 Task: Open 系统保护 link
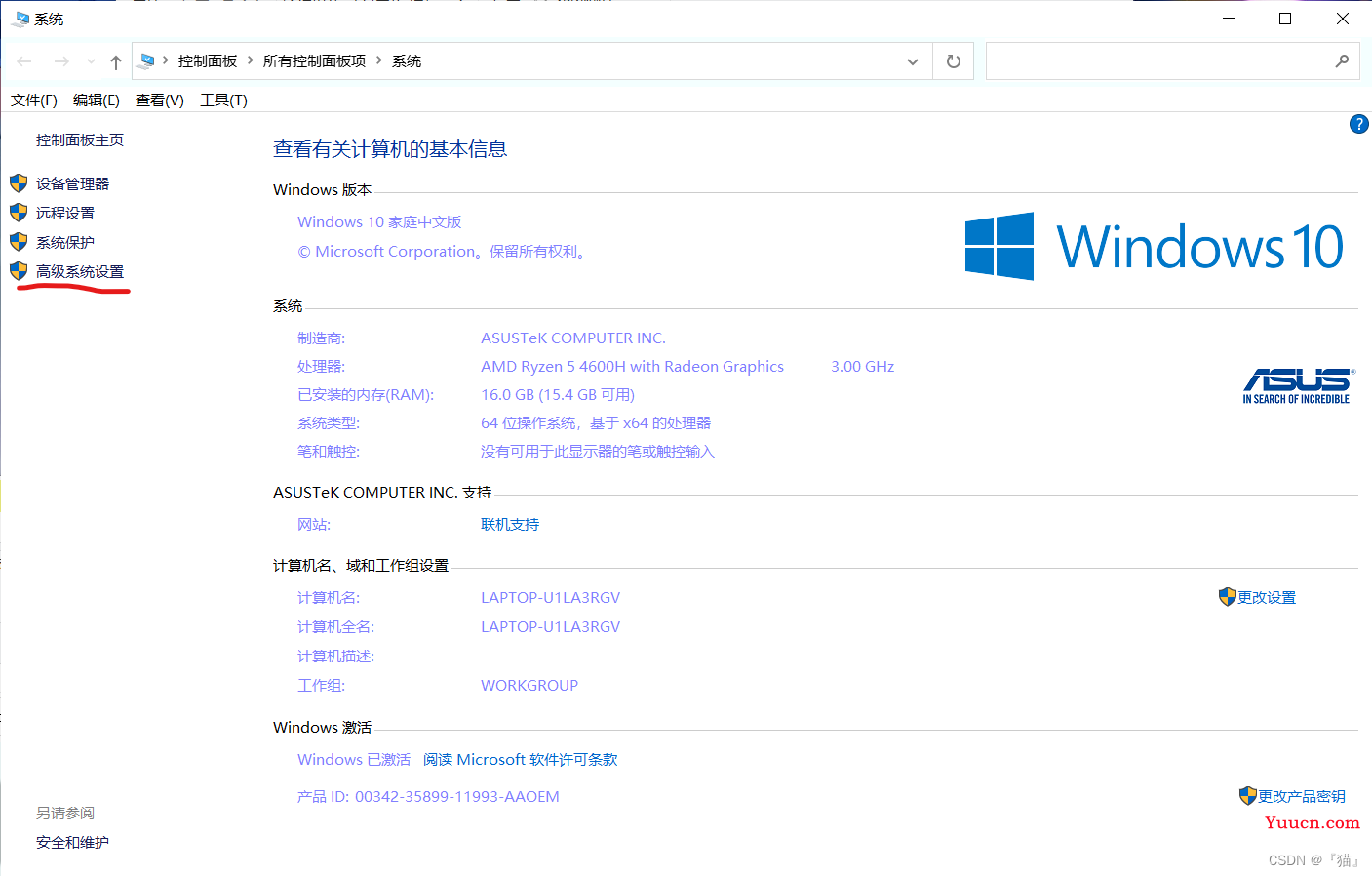point(65,242)
